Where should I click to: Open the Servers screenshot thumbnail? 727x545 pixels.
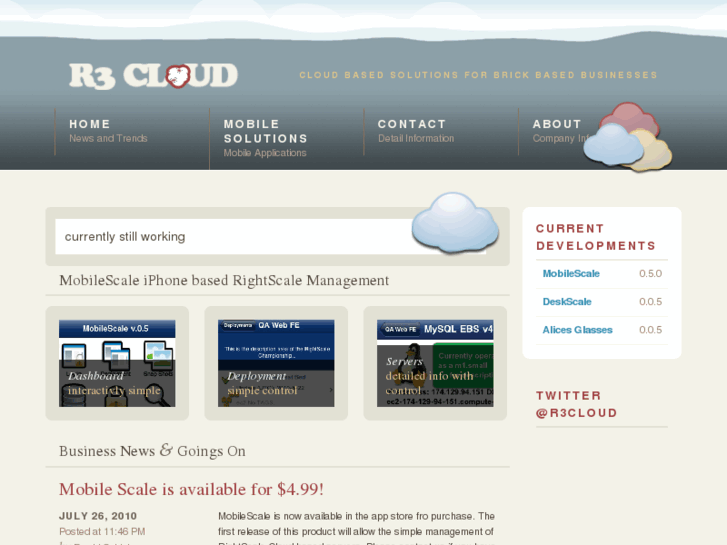pos(435,363)
